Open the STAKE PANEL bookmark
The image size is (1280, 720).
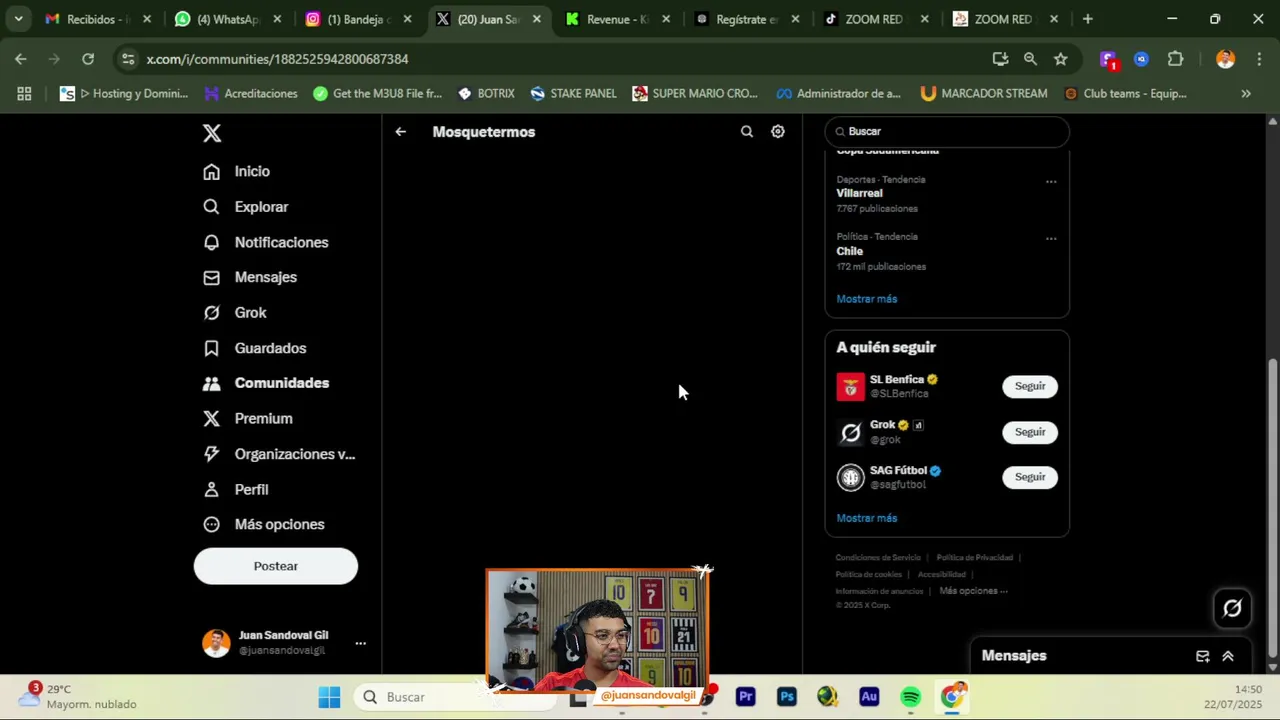coord(573,94)
